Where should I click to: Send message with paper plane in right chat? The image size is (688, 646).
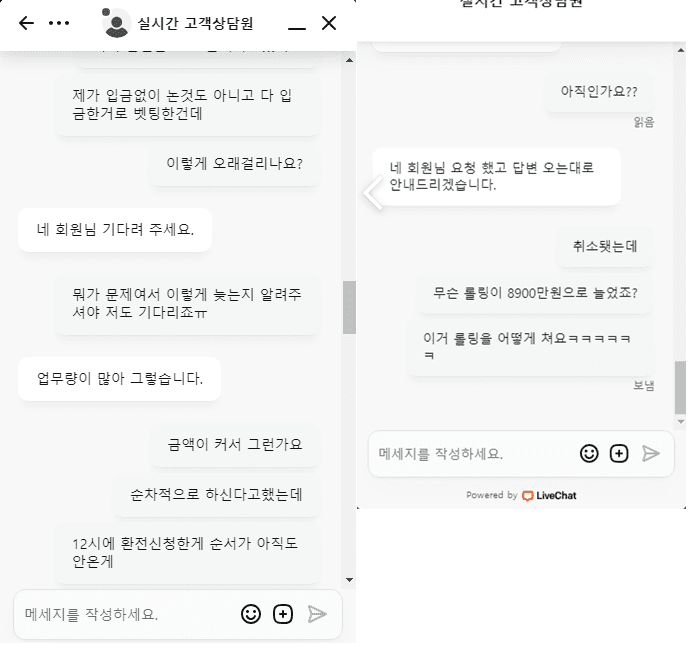(x=651, y=453)
